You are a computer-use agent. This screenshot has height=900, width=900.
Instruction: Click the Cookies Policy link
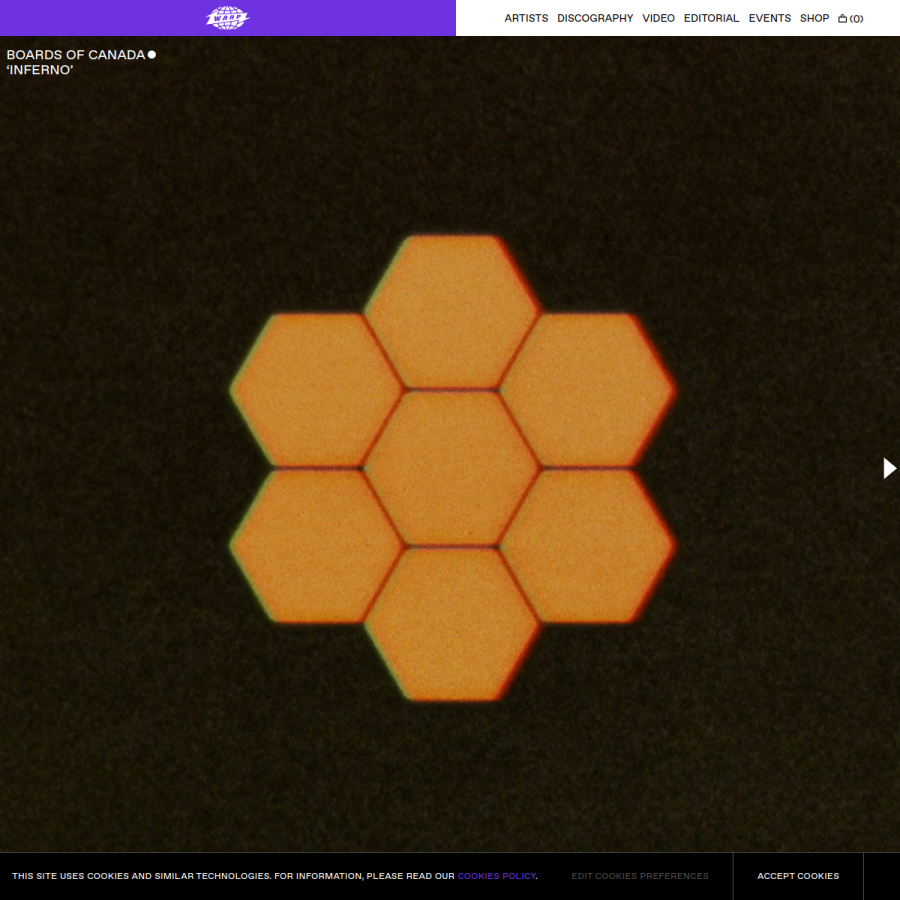click(496, 876)
